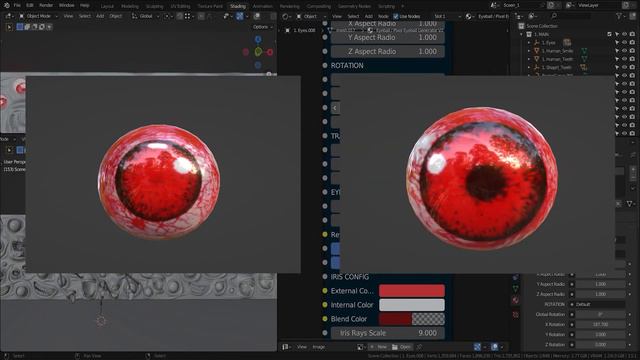Open the Window menu
The image size is (640, 360).
click(x=67, y=6)
